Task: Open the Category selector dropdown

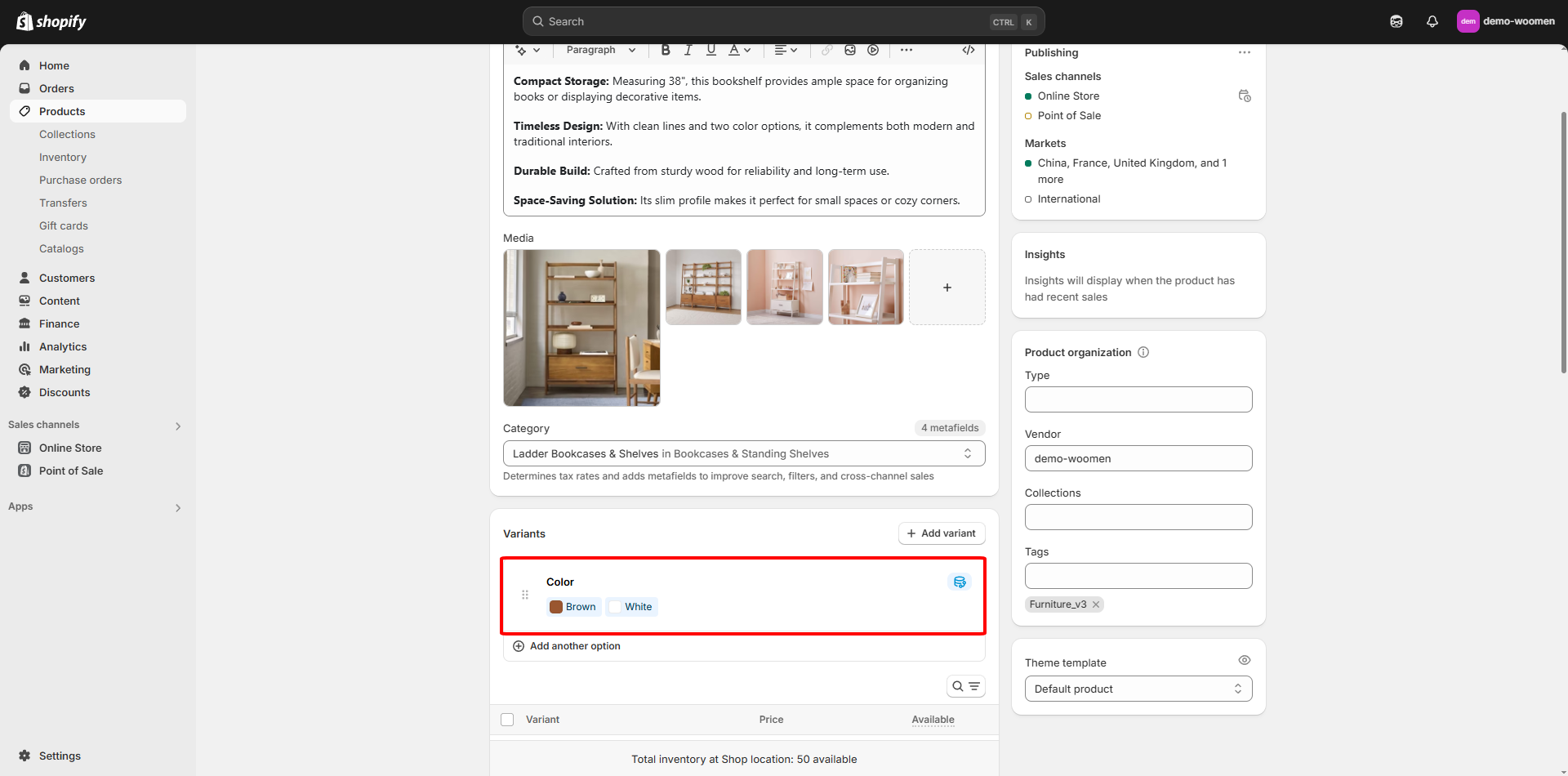Action: 743,453
